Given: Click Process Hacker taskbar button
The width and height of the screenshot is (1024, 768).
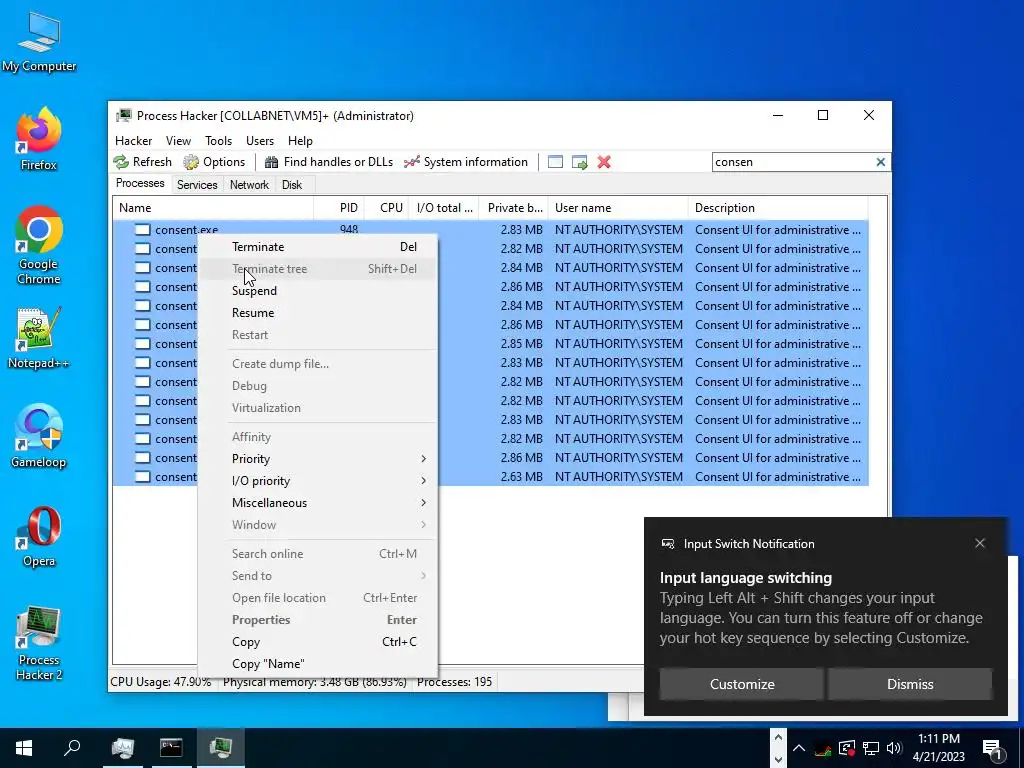Looking at the screenshot, I should 221,748.
